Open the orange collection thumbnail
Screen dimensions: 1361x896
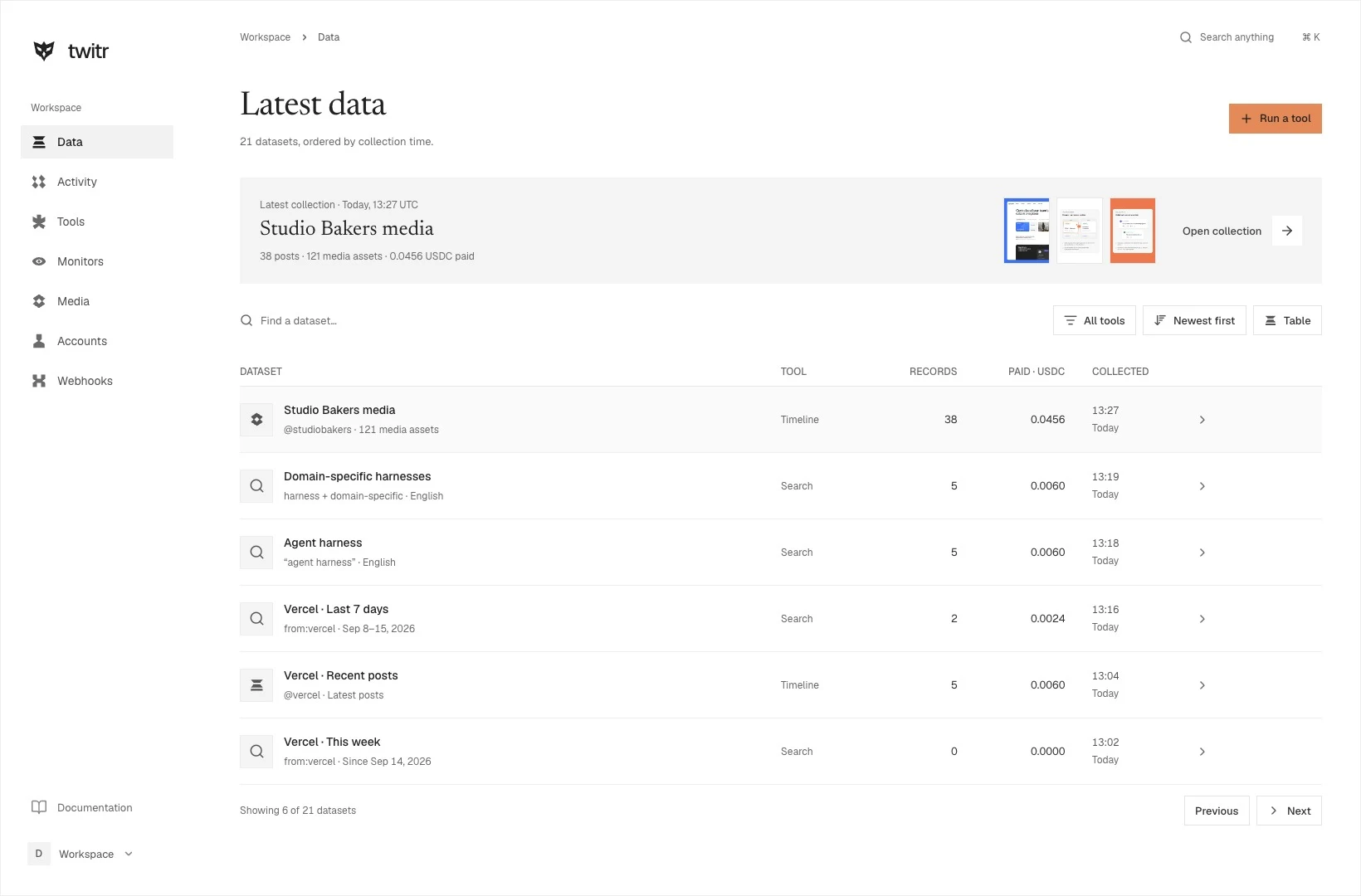(1133, 231)
